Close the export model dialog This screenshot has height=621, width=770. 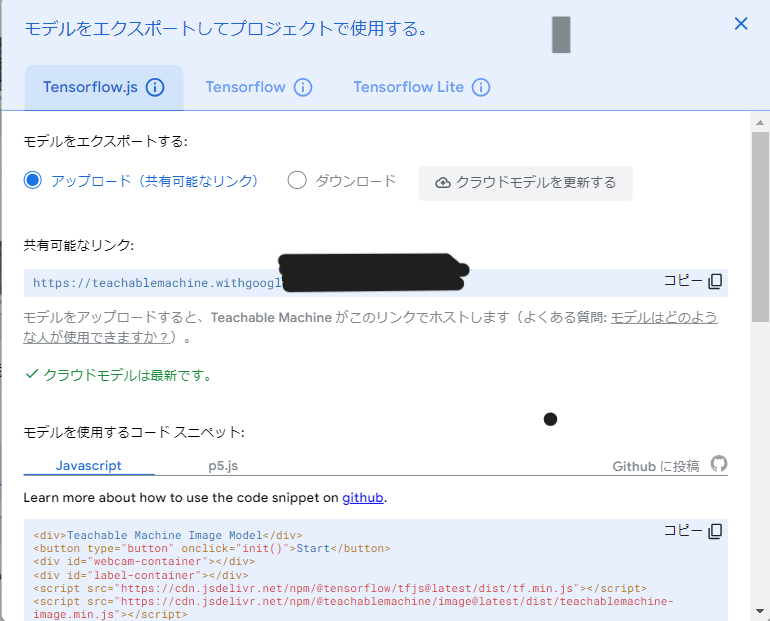[x=741, y=24]
